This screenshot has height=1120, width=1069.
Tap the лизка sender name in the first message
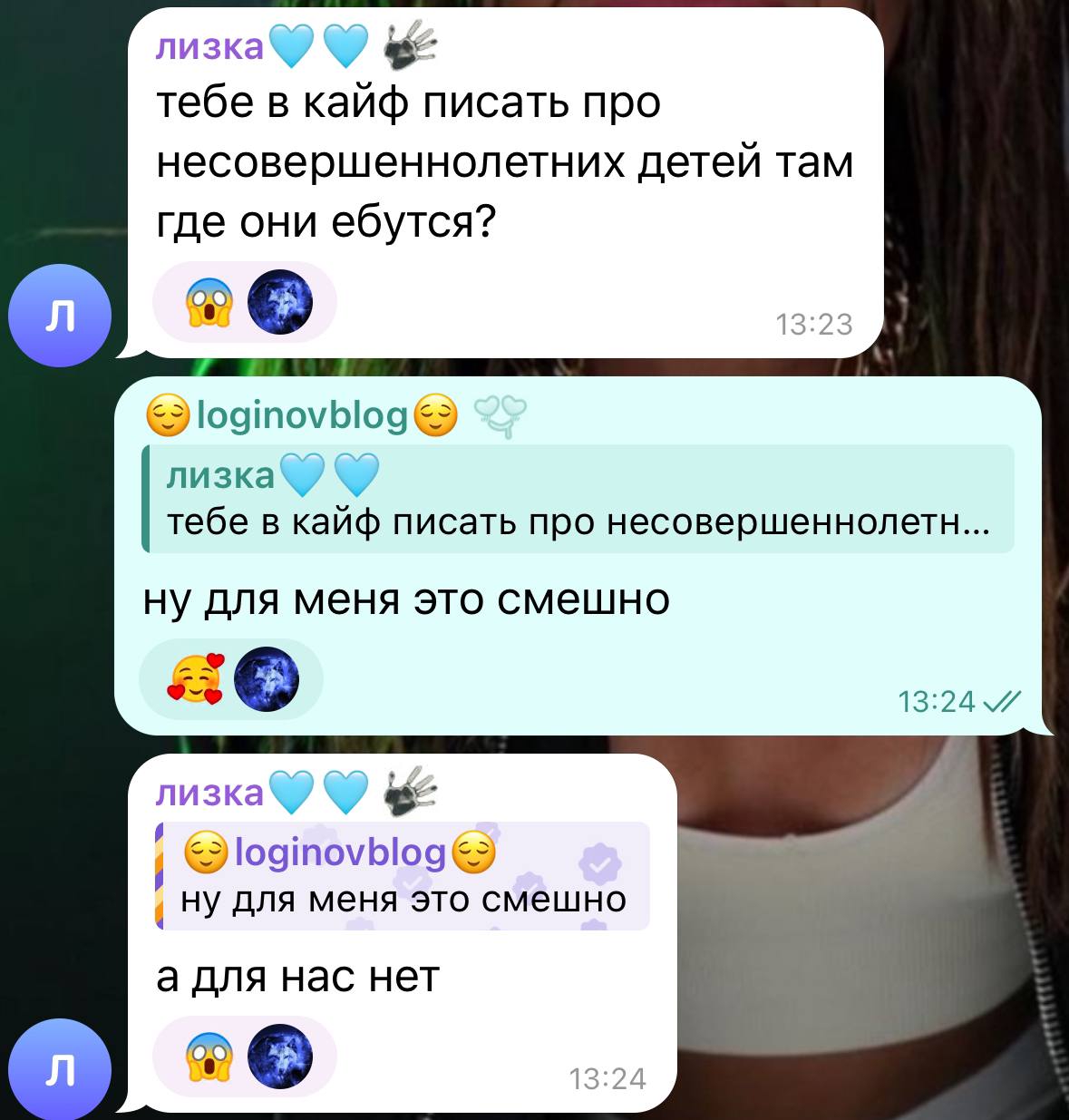[x=210, y=46]
